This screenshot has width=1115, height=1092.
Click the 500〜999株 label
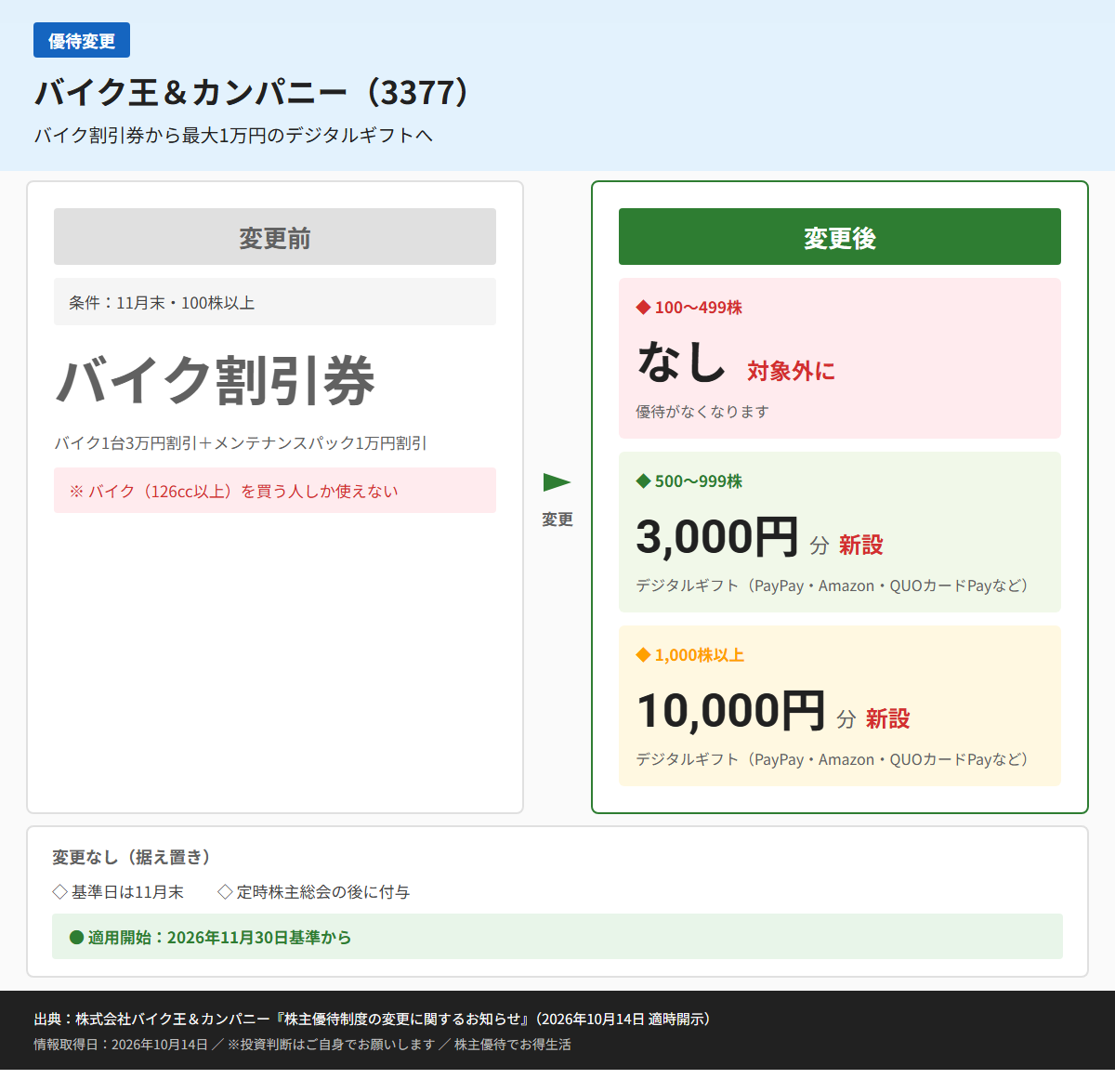click(x=699, y=481)
